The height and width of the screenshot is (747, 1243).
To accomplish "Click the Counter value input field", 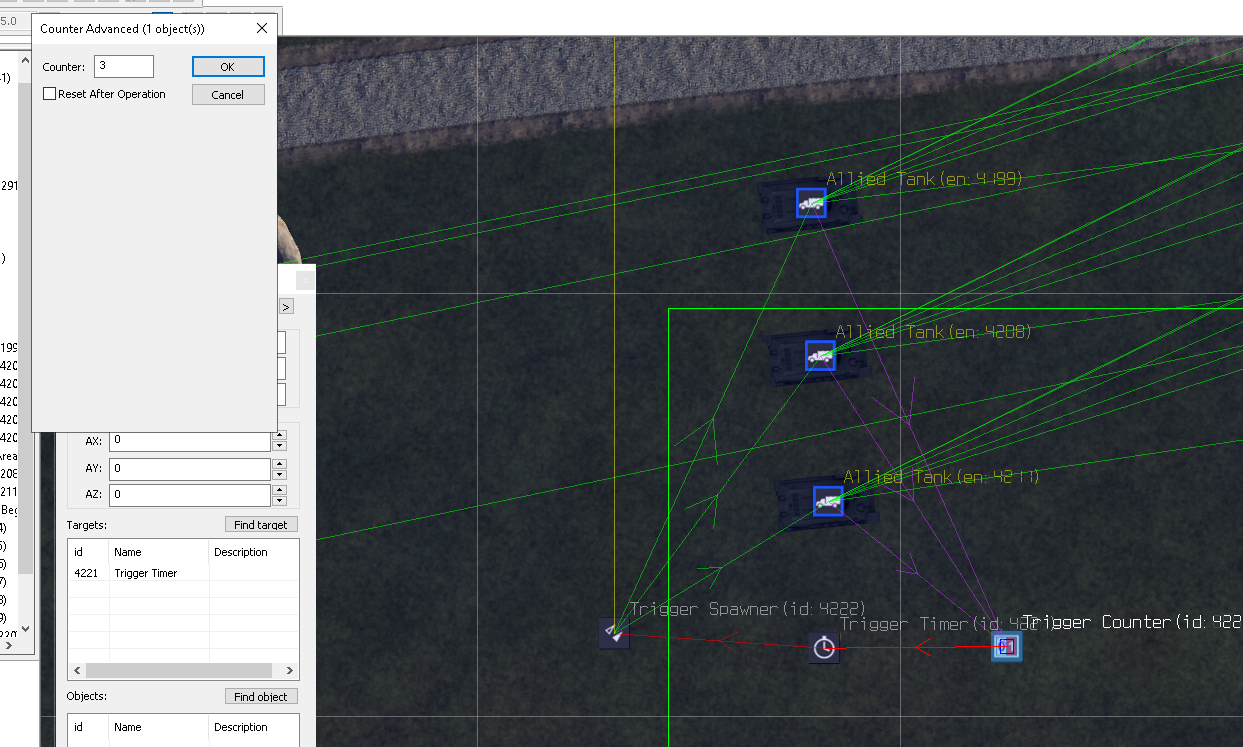I will point(124,67).
